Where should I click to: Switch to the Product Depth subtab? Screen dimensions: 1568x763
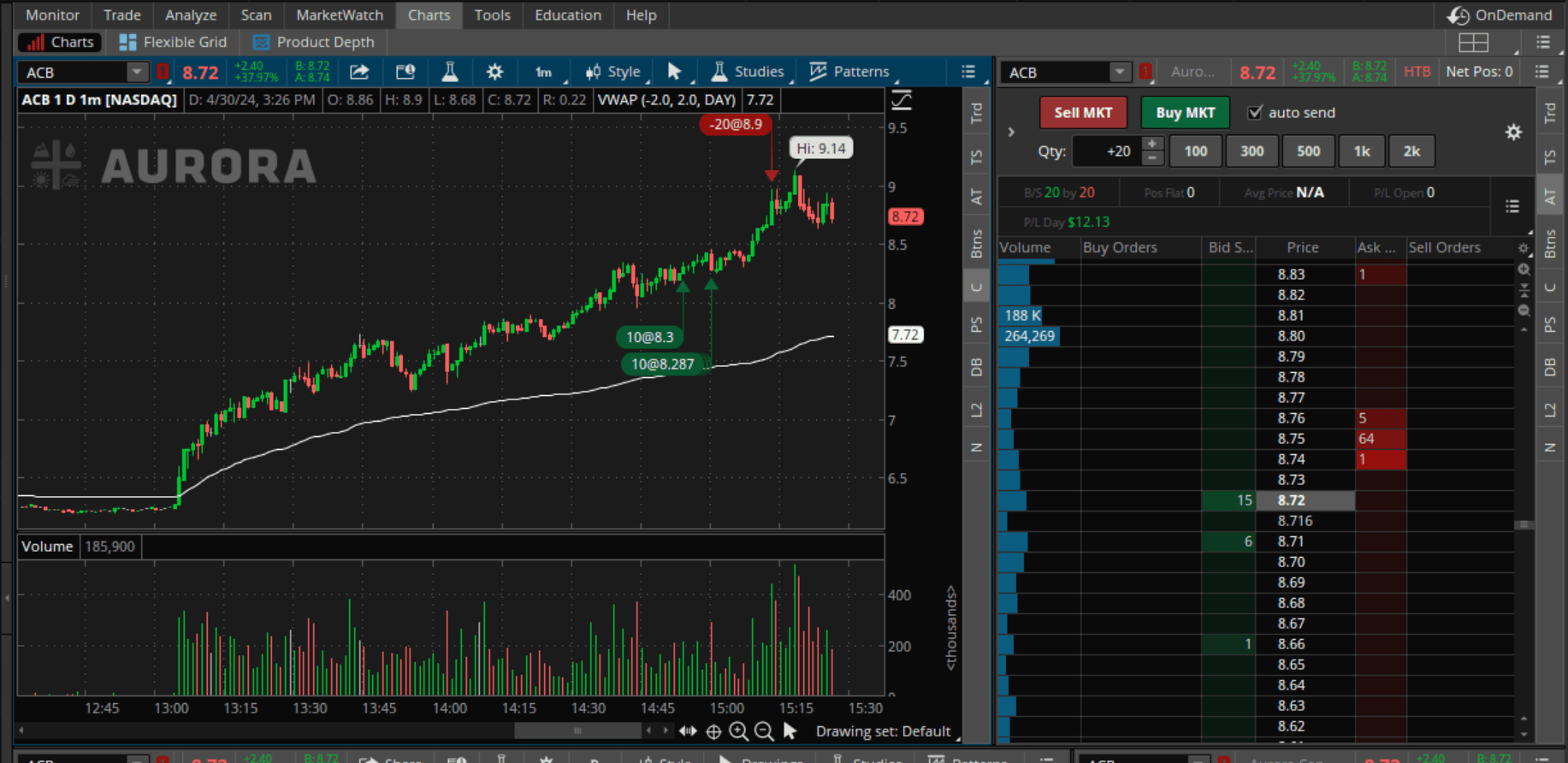pos(314,42)
